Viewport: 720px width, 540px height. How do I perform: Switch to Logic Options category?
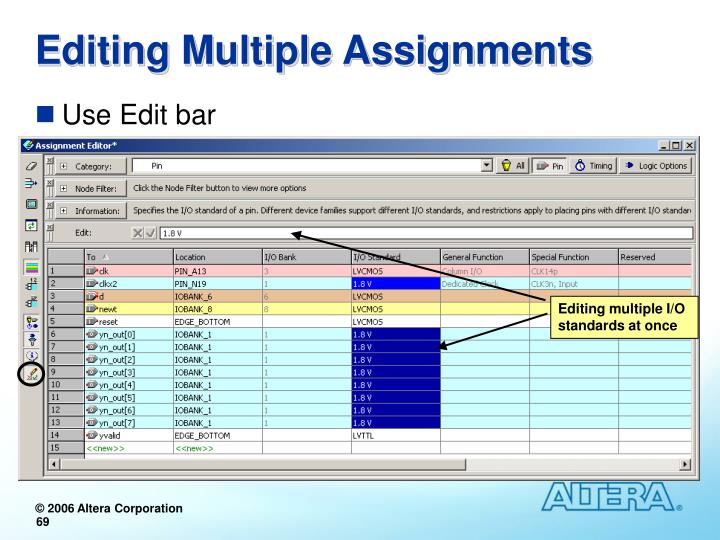tap(656, 166)
